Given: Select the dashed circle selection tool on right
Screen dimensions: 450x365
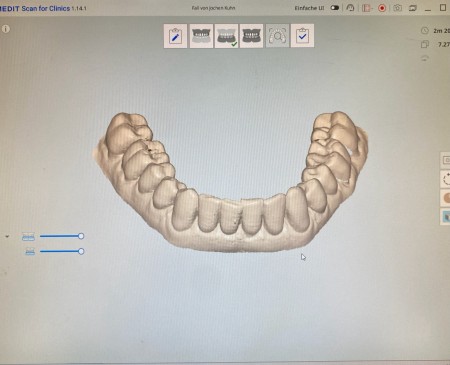Looking at the screenshot, I should pyautogui.click(x=446, y=180).
